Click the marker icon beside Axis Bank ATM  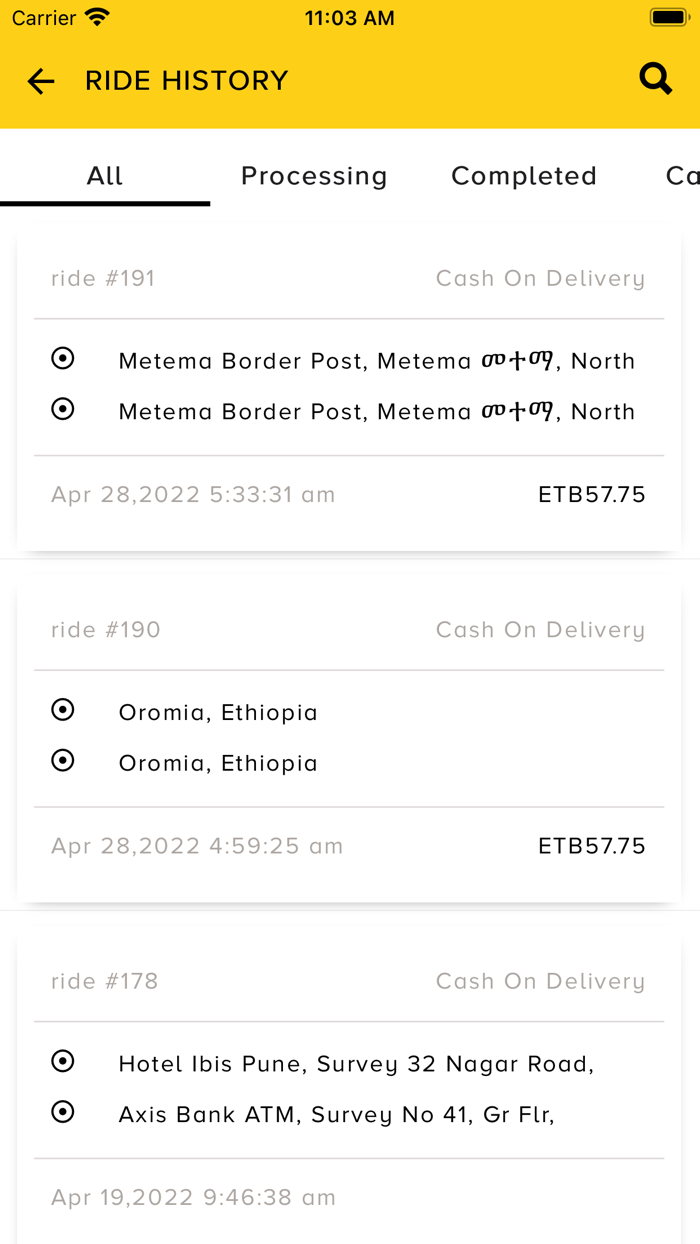tap(63, 1112)
